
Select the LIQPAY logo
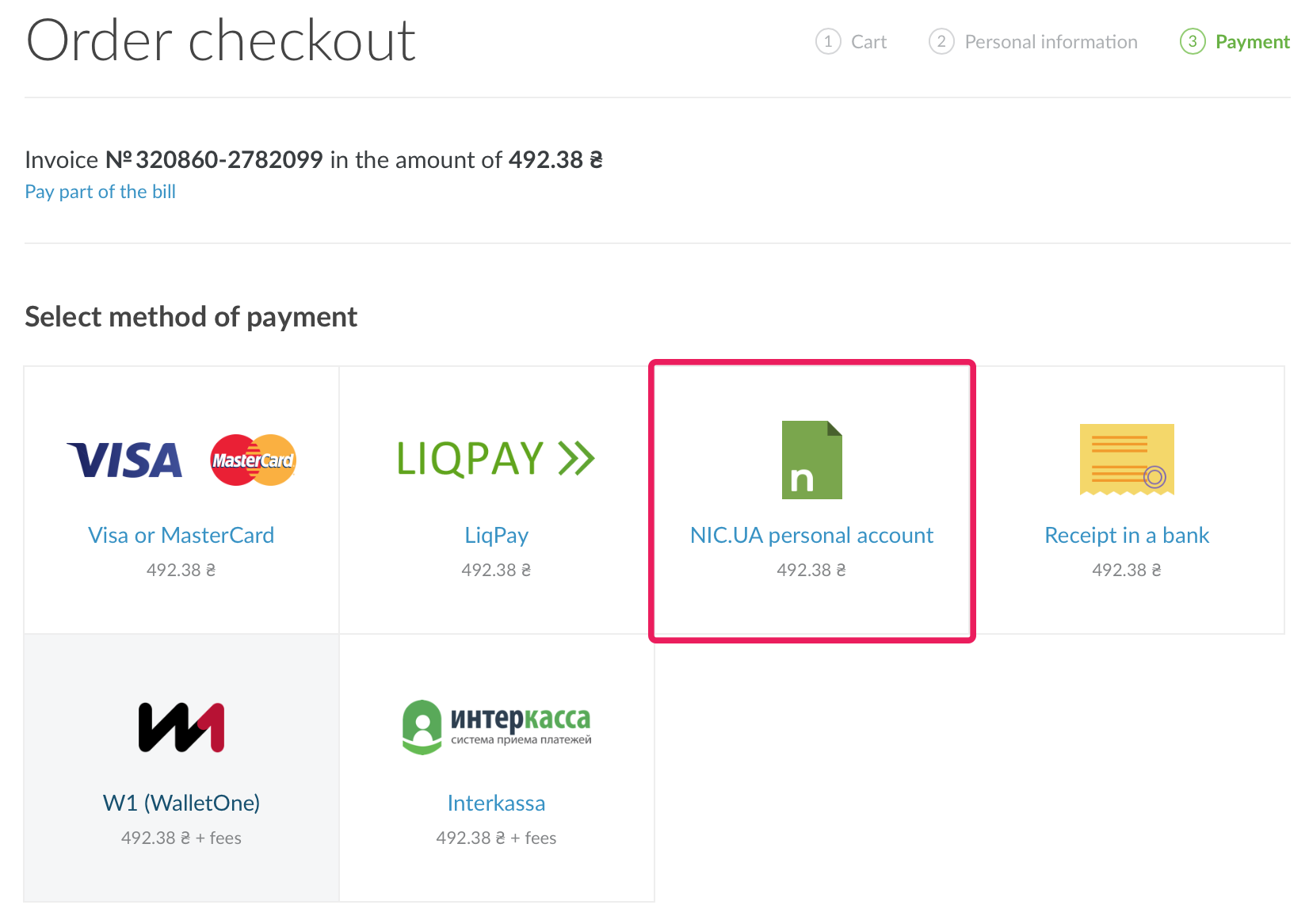(495, 459)
